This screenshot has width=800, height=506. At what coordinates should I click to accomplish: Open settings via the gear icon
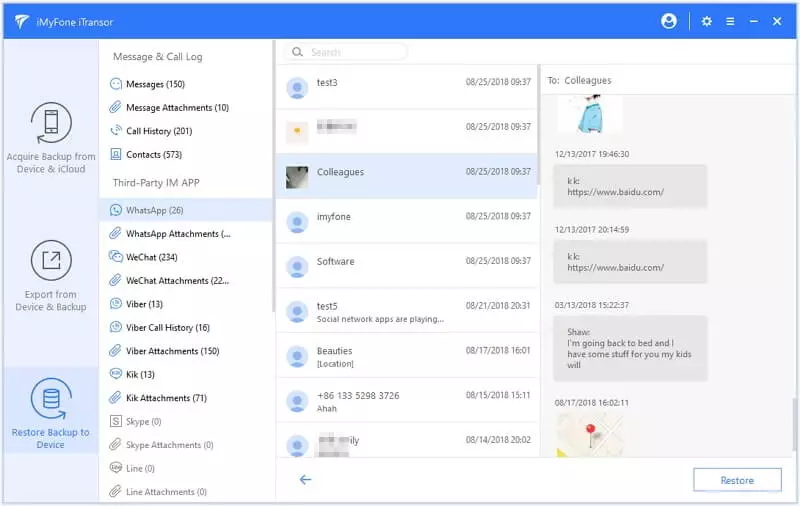(707, 21)
